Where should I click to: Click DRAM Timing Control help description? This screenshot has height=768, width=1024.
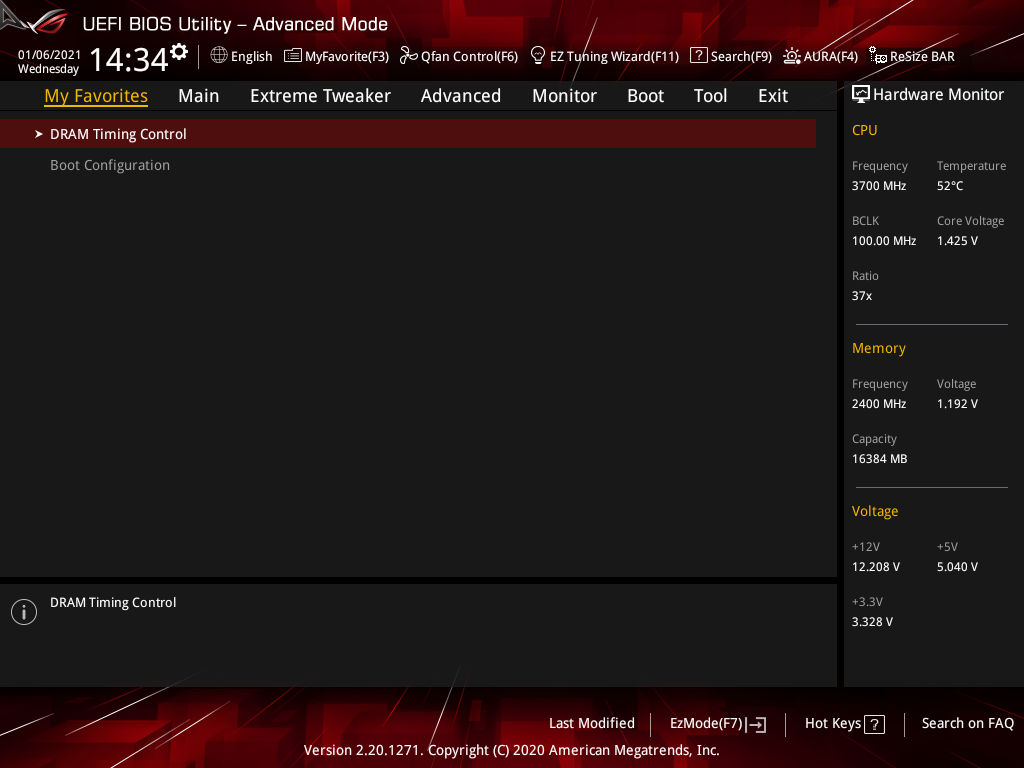[113, 603]
